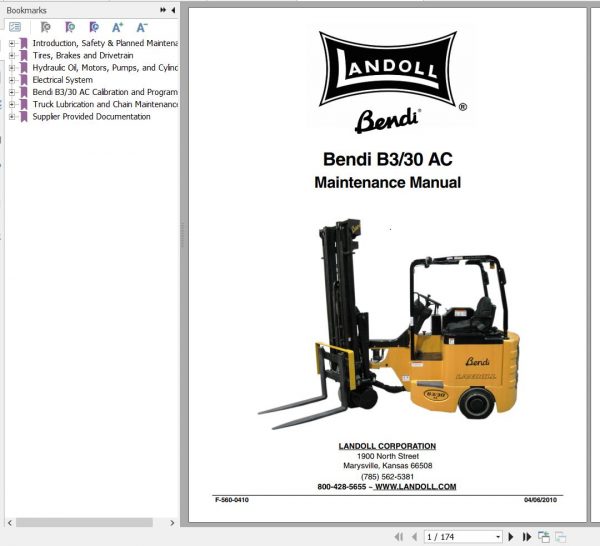Go to the first page
The image size is (600, 546).
(399, 537)
